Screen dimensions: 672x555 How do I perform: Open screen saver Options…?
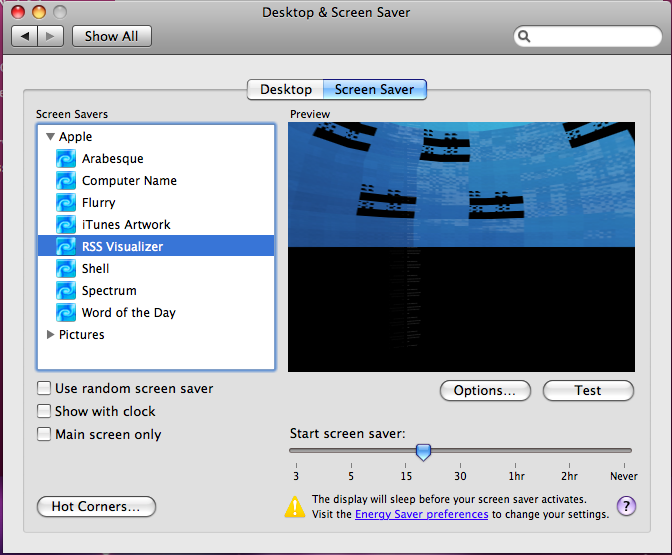pos(485,390)
